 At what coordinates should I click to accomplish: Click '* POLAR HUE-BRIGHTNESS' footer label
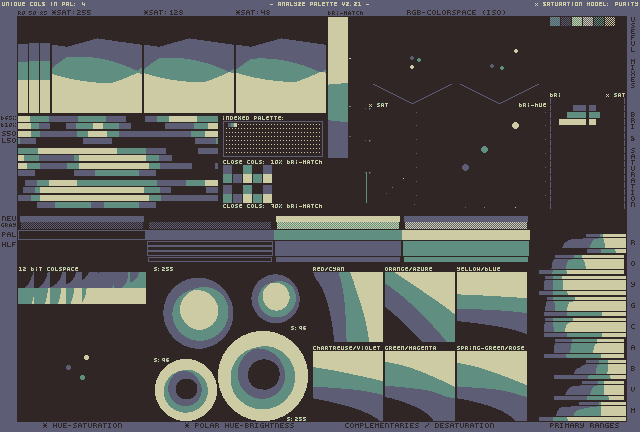240,425
